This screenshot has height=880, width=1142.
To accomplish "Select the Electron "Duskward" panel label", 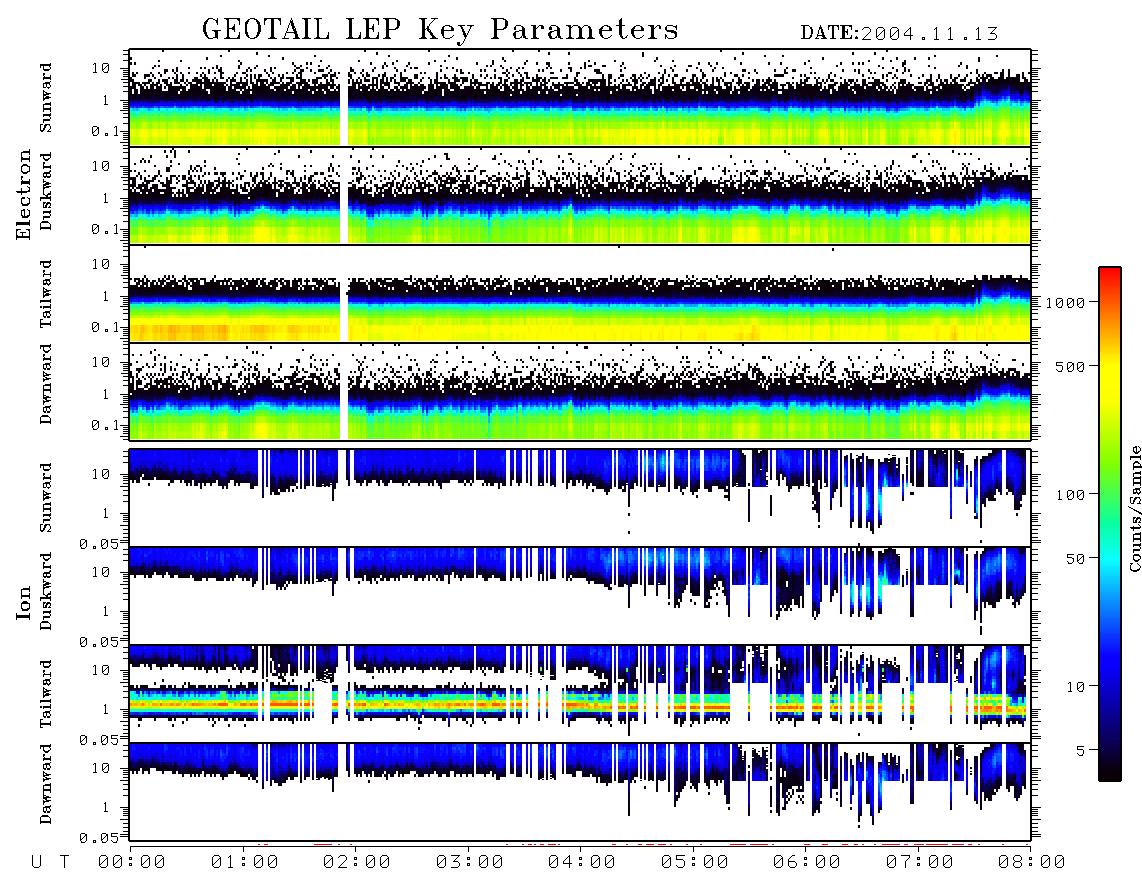I will tap(46, 191).
